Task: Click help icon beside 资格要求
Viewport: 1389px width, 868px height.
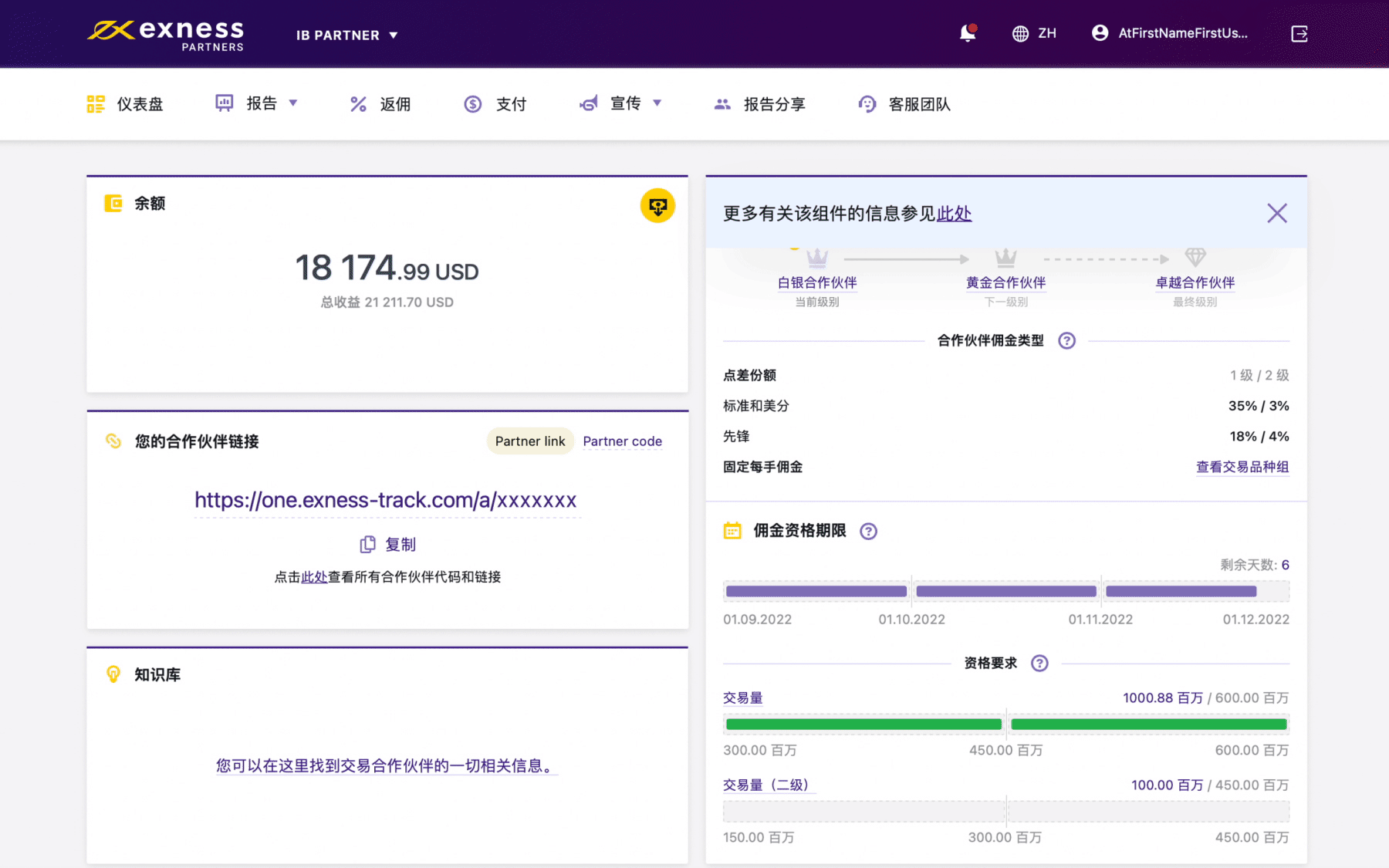Action: (x=1039, y=664)
